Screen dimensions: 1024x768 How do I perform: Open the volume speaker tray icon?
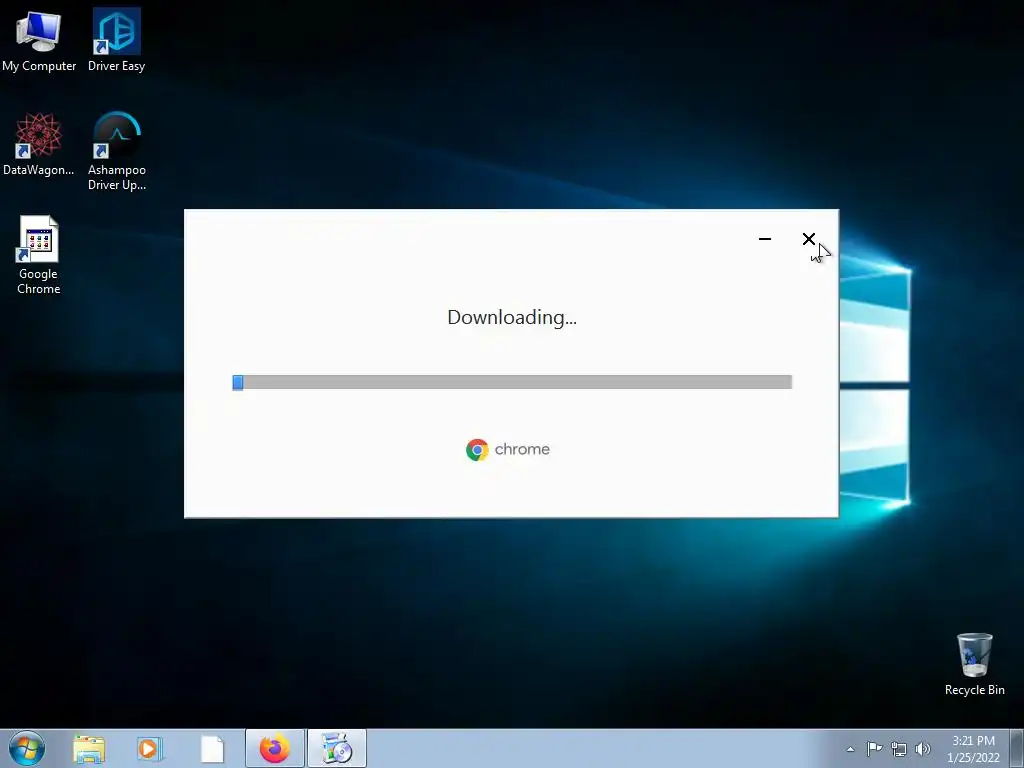(x=923, y=749)
